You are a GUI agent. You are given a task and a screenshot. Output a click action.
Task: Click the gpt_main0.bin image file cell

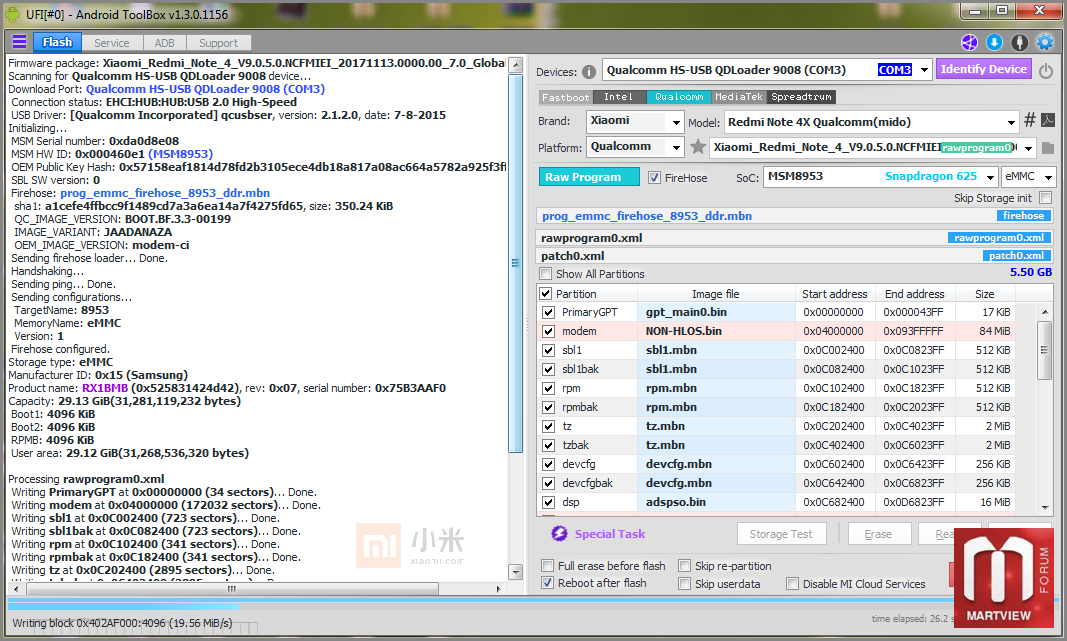[x=717, y=312]
